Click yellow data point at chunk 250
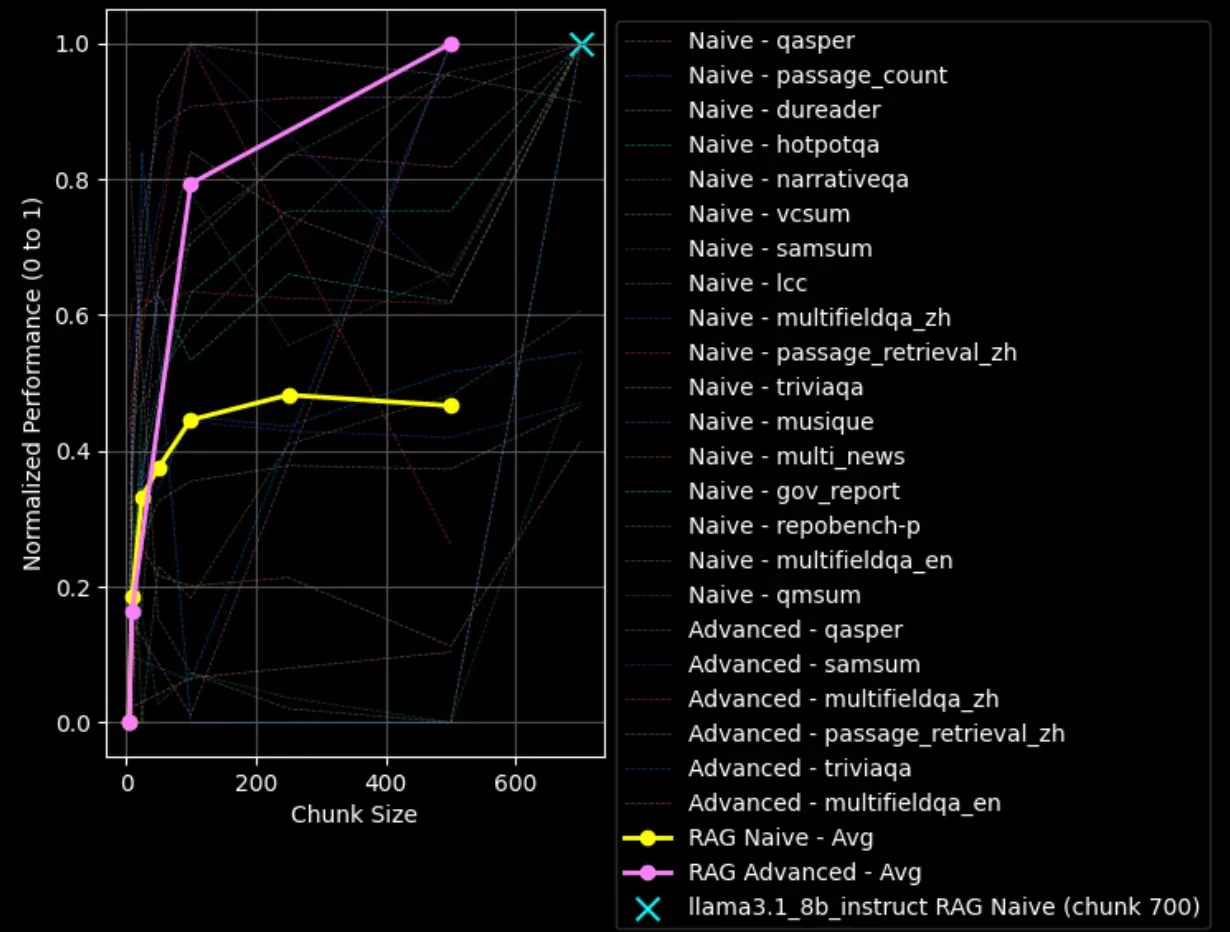This screenshot has height=932, width=1230. pos(289,395)
